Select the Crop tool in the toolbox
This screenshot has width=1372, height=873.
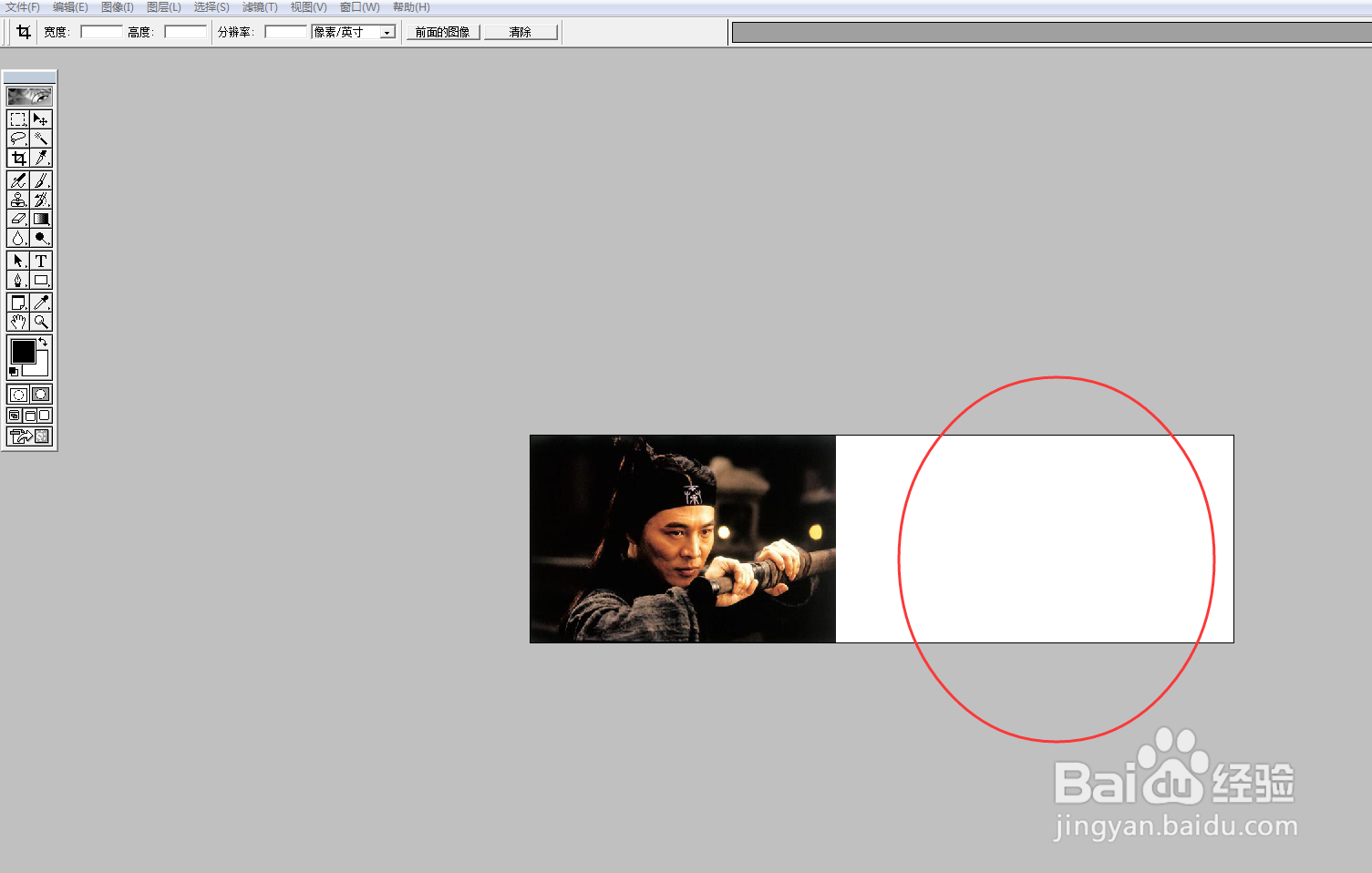(x=18, y=158)
